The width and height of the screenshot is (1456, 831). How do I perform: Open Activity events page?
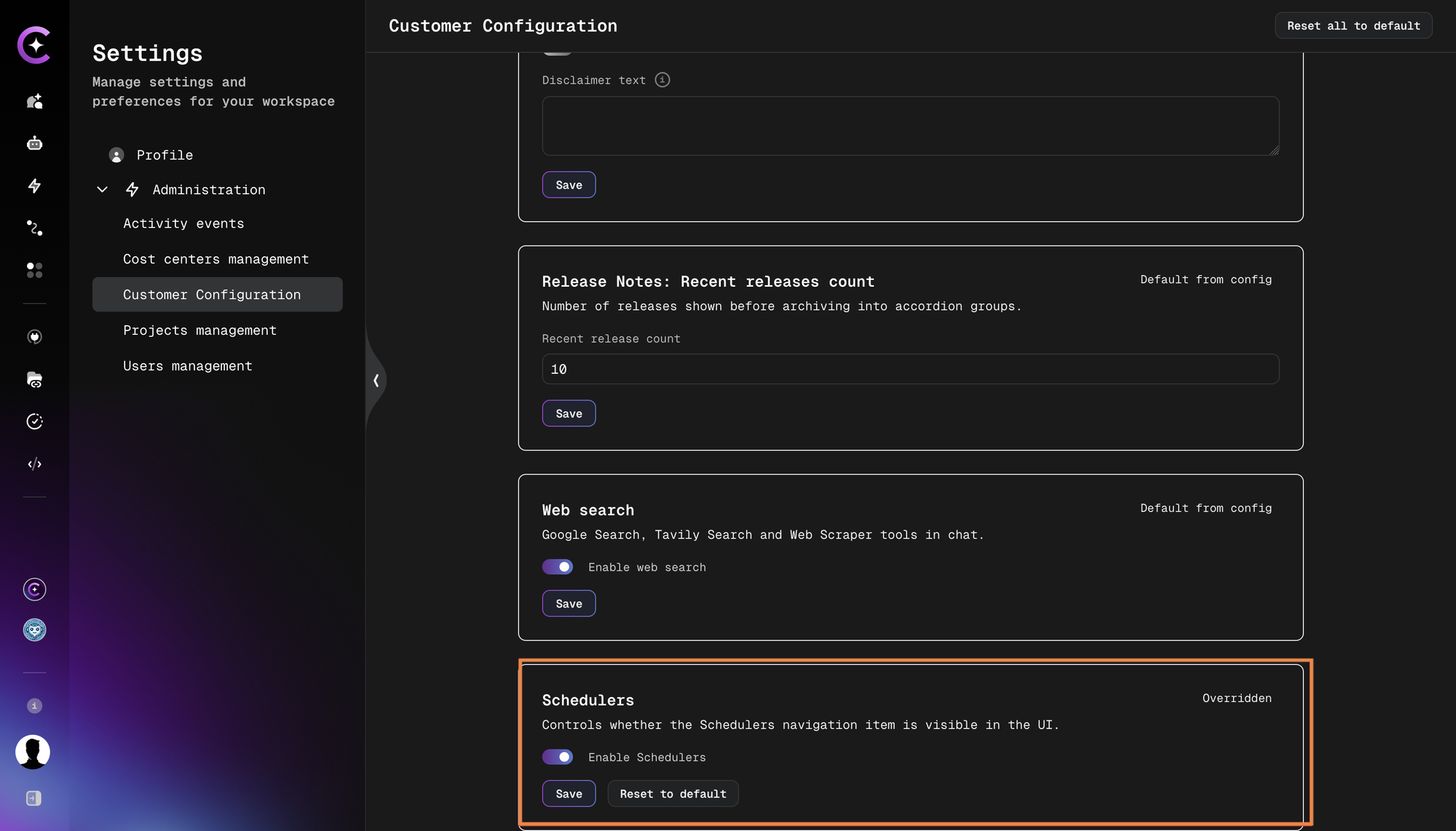click(183, 223)
